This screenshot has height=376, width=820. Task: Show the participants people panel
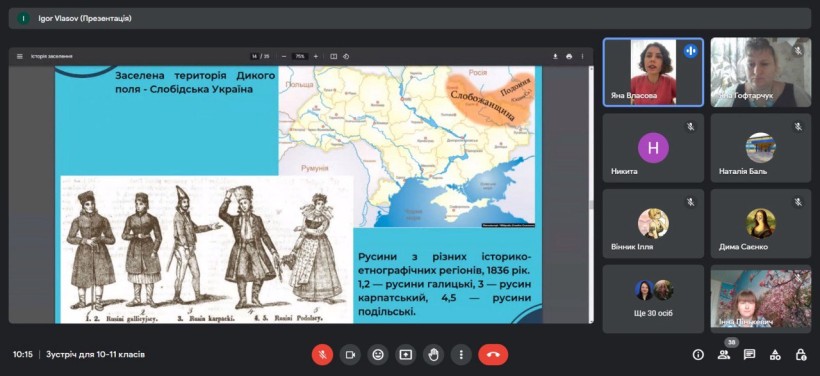click(724, 355)
